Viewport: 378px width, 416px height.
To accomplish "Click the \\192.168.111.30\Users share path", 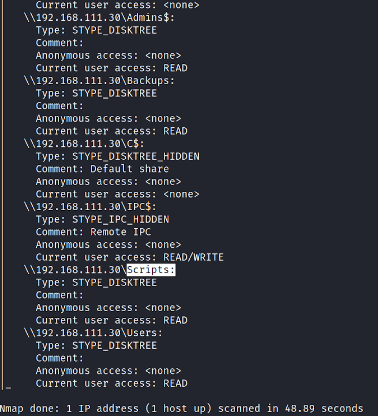I will click(x=93, y=333).
